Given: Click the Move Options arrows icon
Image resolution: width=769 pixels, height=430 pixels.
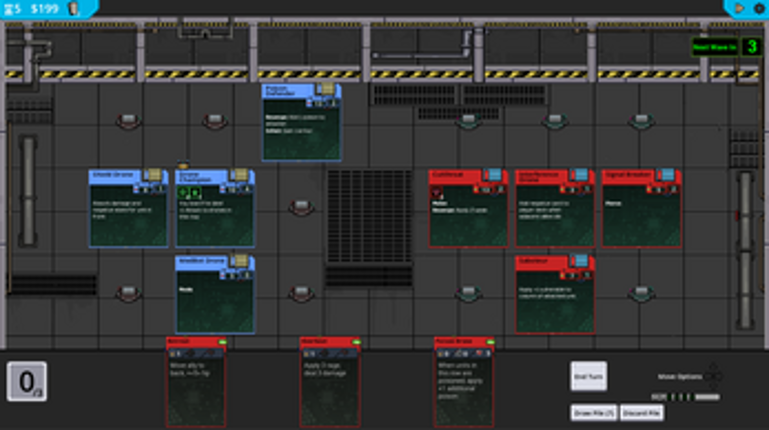Looking at the screenshot, I should tap(712, 376).
